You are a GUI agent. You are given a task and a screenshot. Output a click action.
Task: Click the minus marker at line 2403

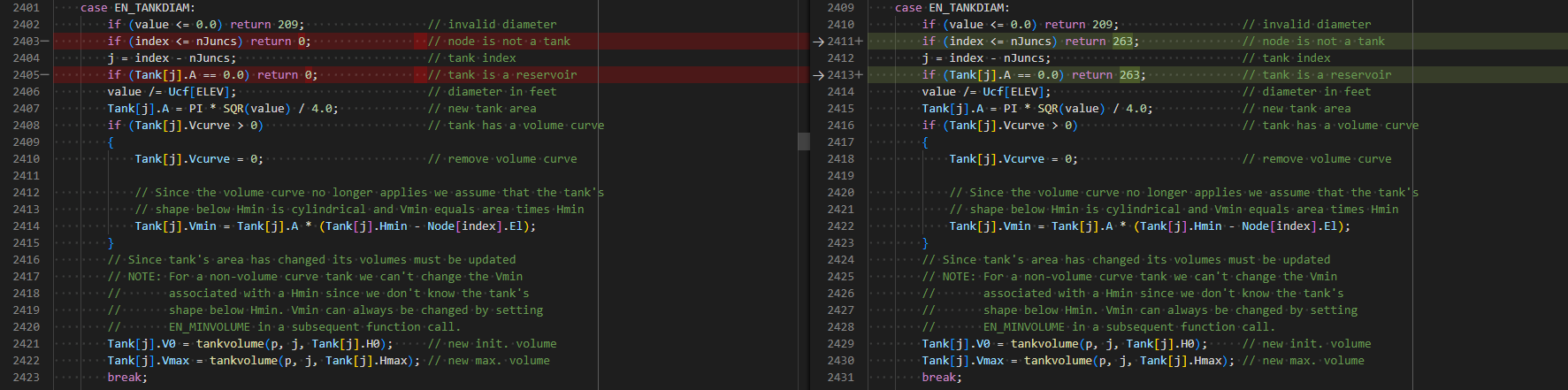pos(45,42)
